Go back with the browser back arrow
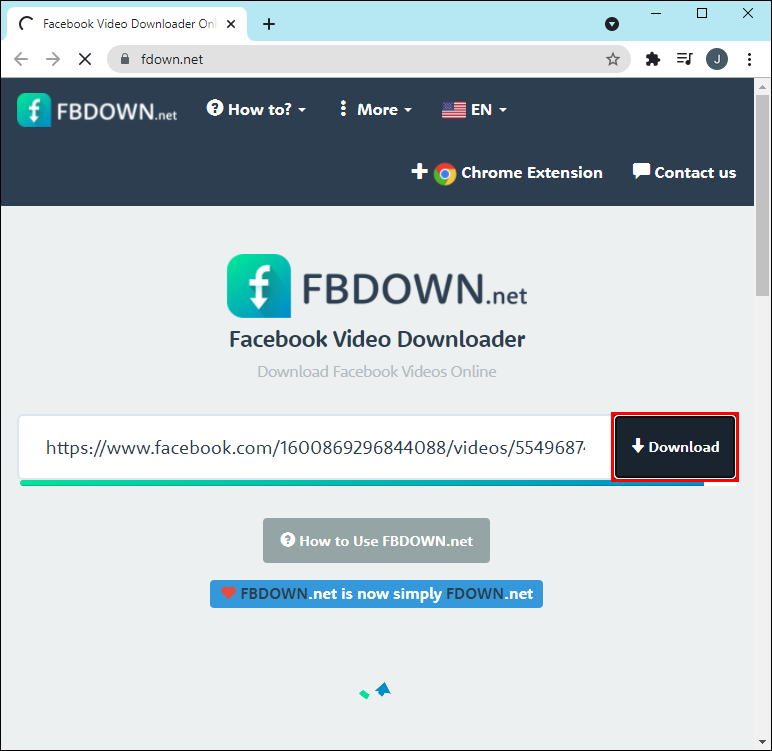Viewport: 772px width, 751px height. click(x=21, y=60)
